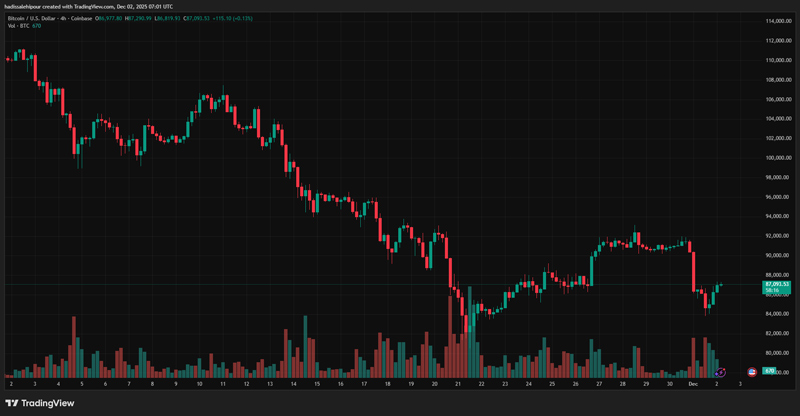Click the TradingView wordmark text

coord(49,403)
